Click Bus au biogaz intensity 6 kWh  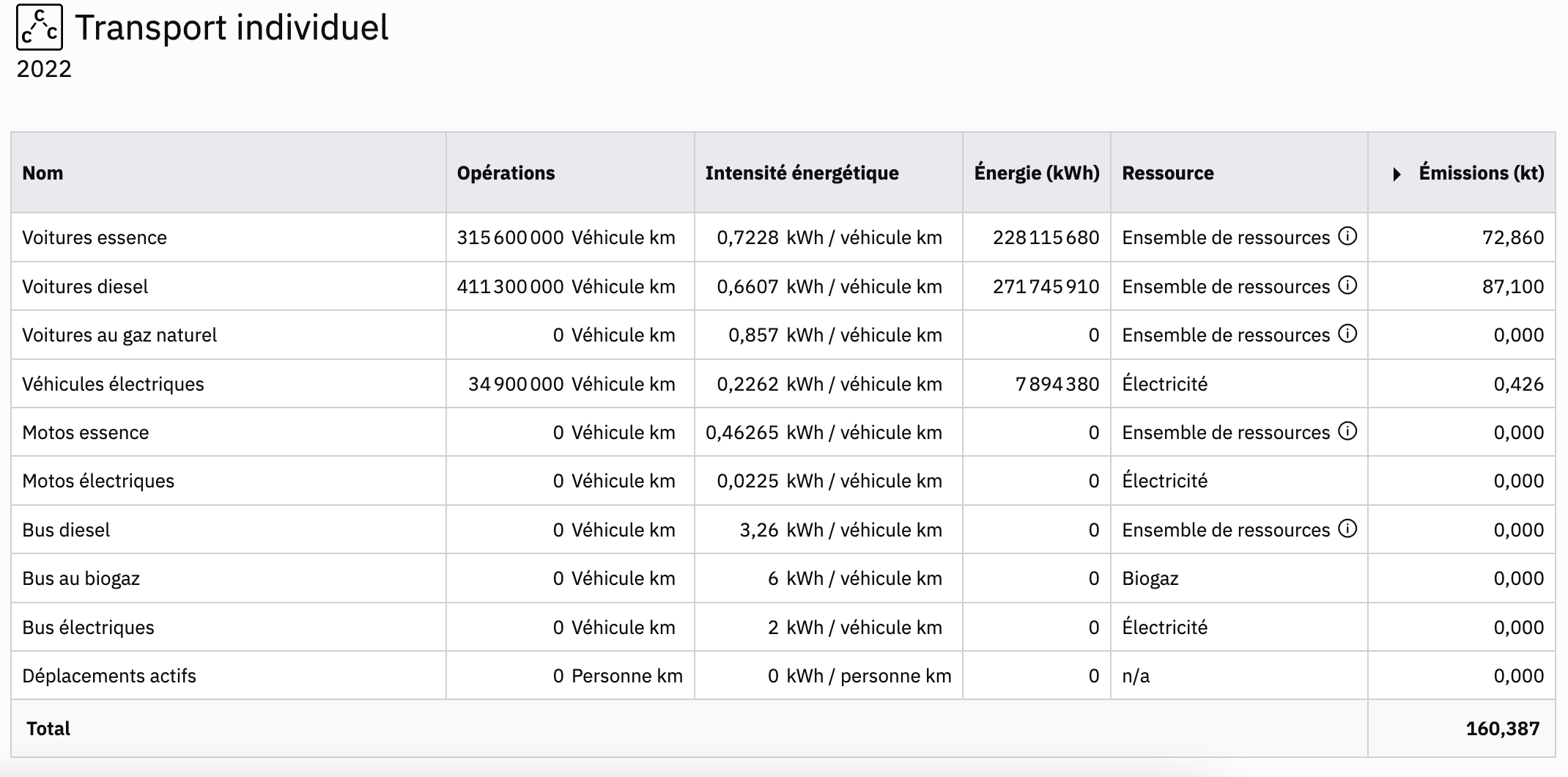pos(854,578)
